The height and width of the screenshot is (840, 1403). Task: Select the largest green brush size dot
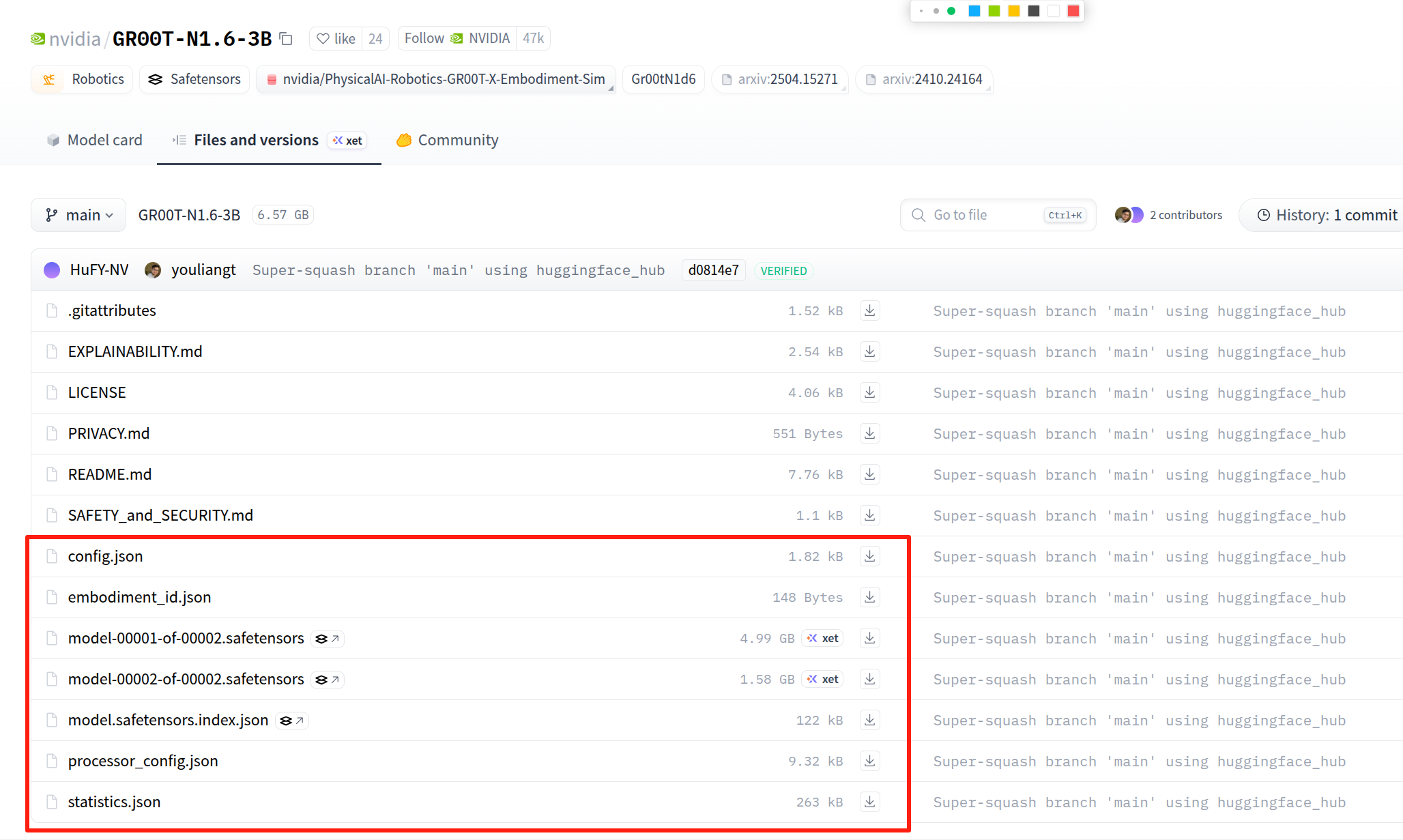pos(951,11)
